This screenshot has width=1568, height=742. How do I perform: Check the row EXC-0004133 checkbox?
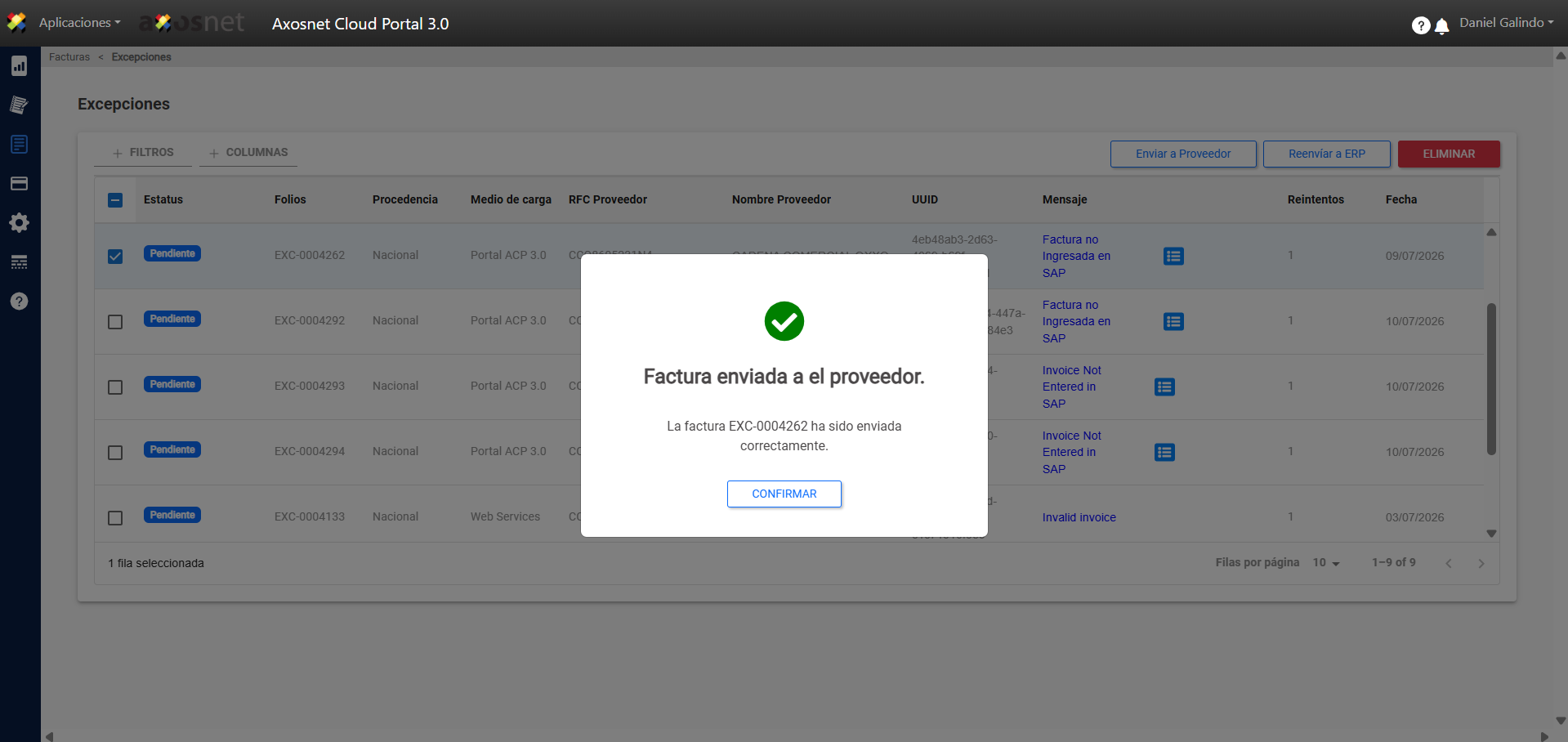click(115, 518)
